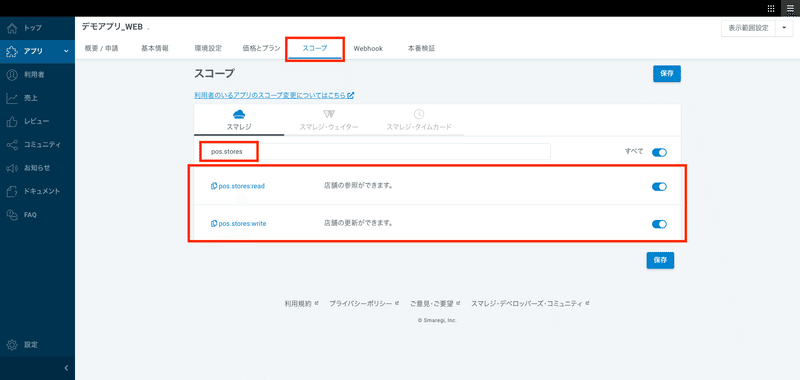Switch to the 価格とプラン tab
Image resolution: width=800 pixels, height=380 pixels.
click(261, 49)
